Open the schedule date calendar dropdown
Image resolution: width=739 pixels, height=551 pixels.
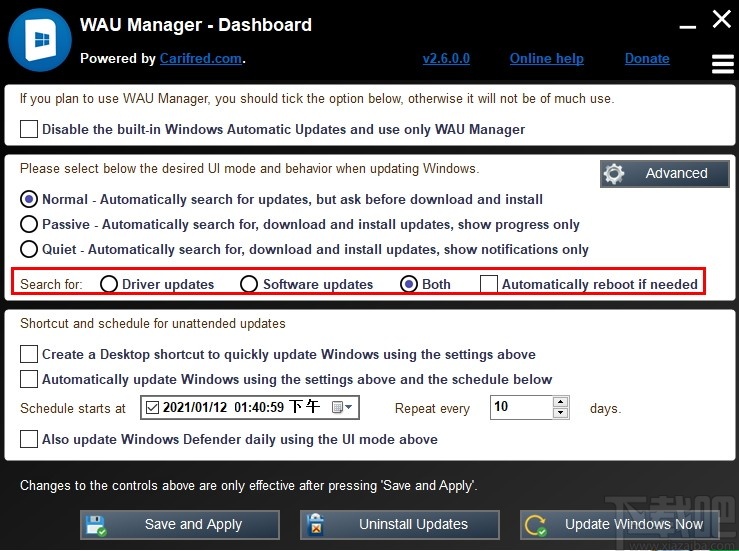(x=342, y=407)
